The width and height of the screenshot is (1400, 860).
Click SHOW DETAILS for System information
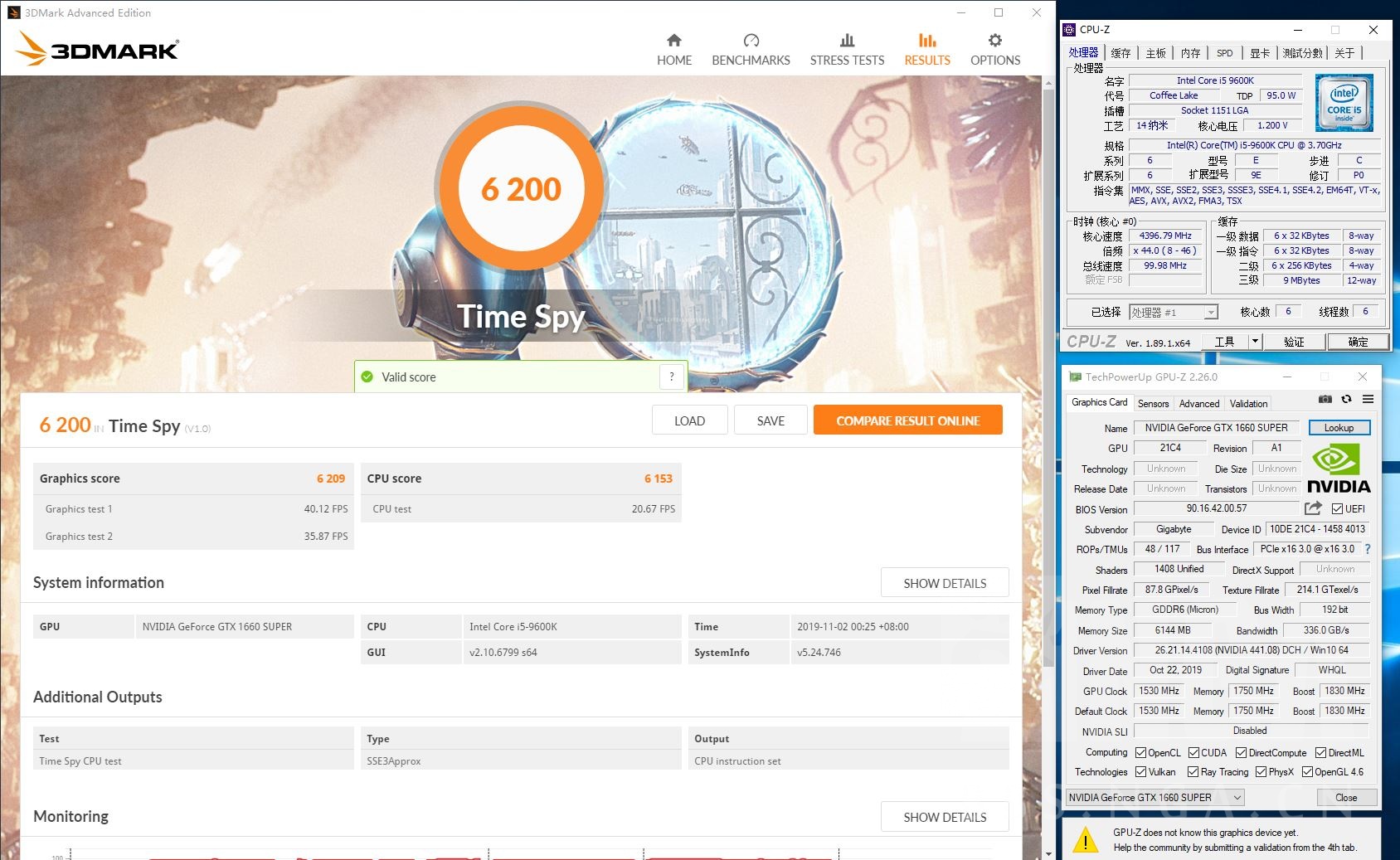pos(945,583)
